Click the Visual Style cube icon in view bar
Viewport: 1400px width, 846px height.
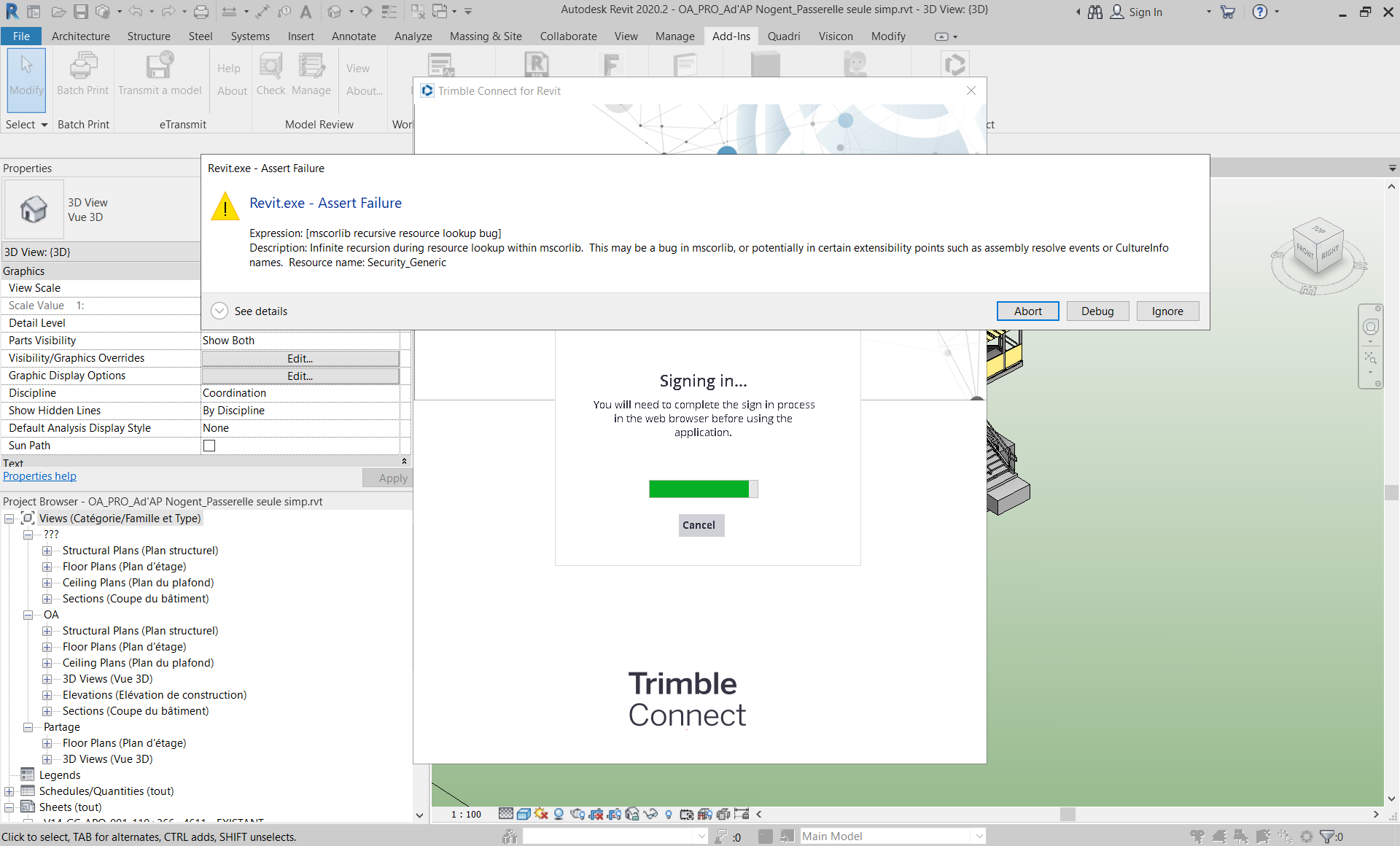click(x=524, y=814)
